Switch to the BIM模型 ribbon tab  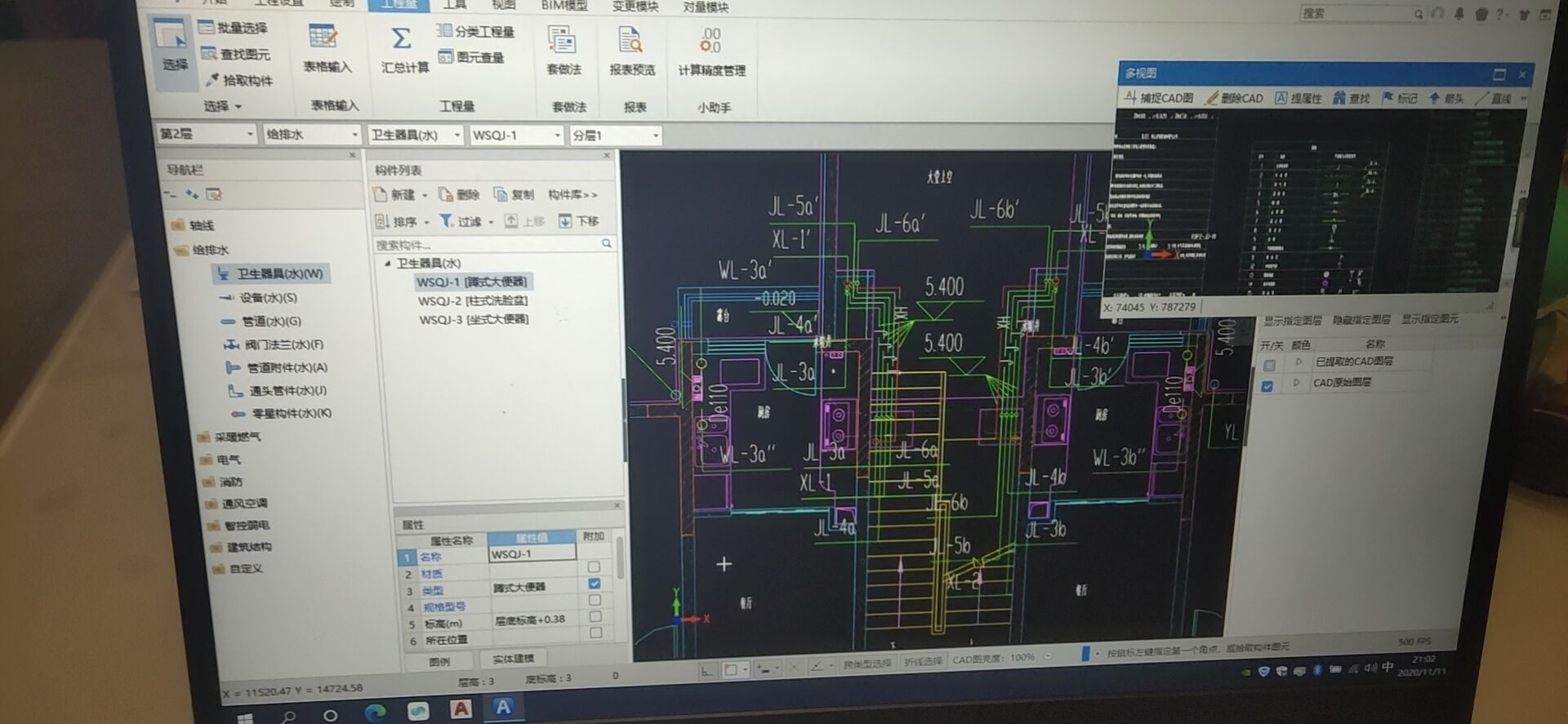tap(563, 6)
